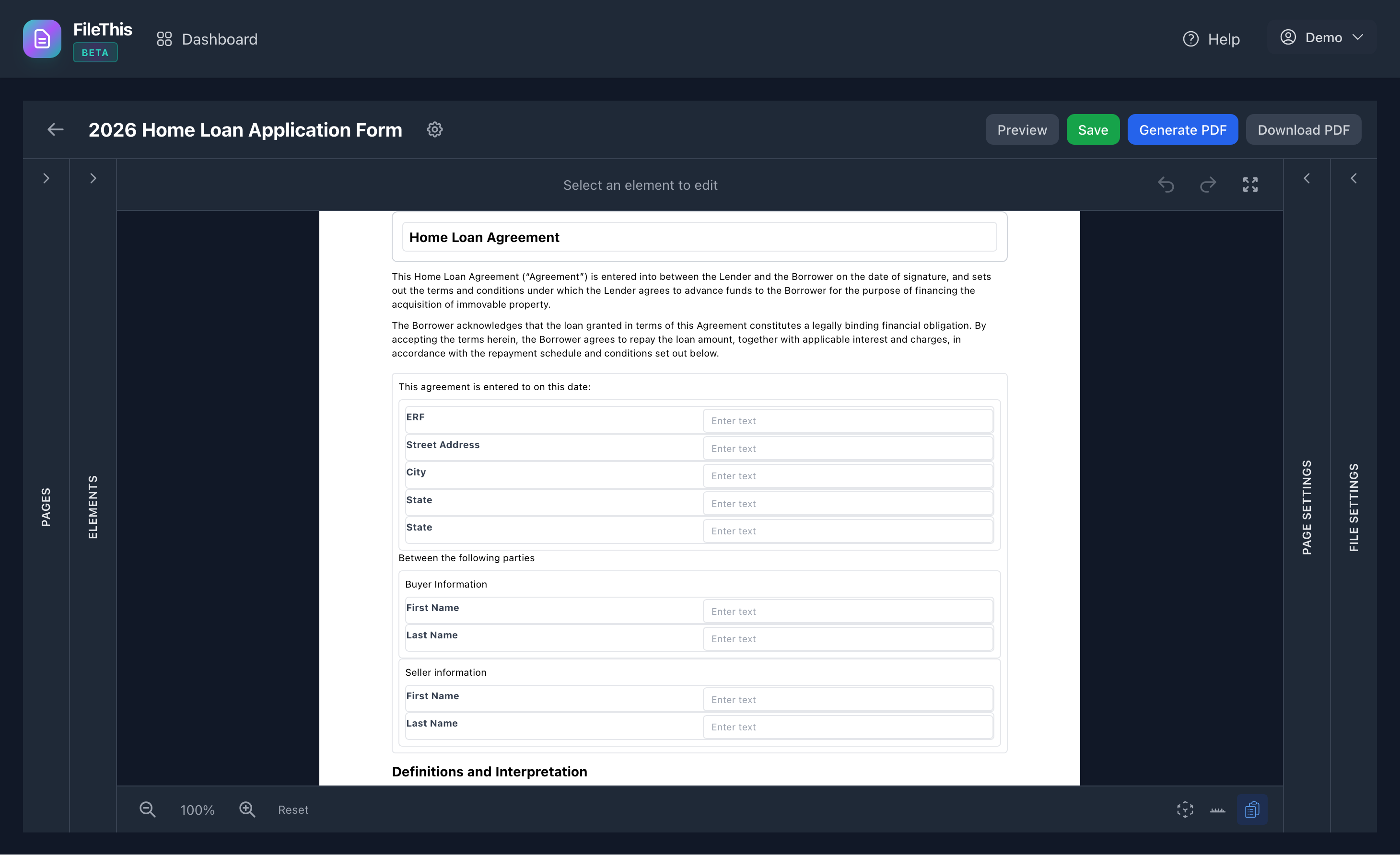The image size is (1400, 855).
Task: Click the back arrow beside the form title
Action: click(55, 129)
